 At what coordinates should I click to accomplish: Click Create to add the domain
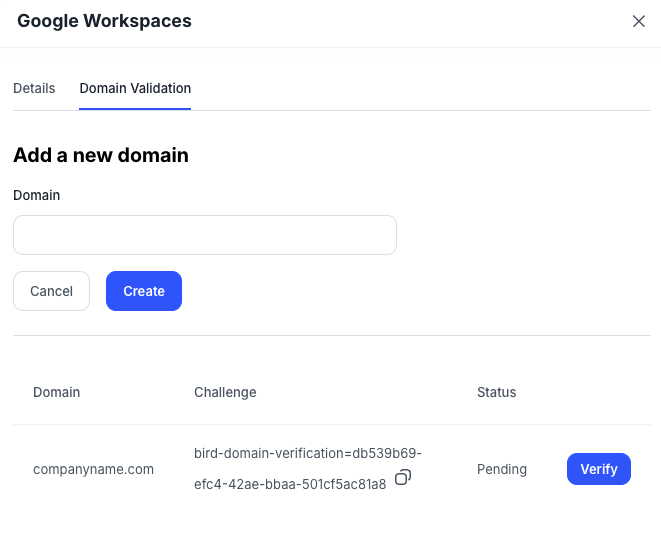point(143,291)
